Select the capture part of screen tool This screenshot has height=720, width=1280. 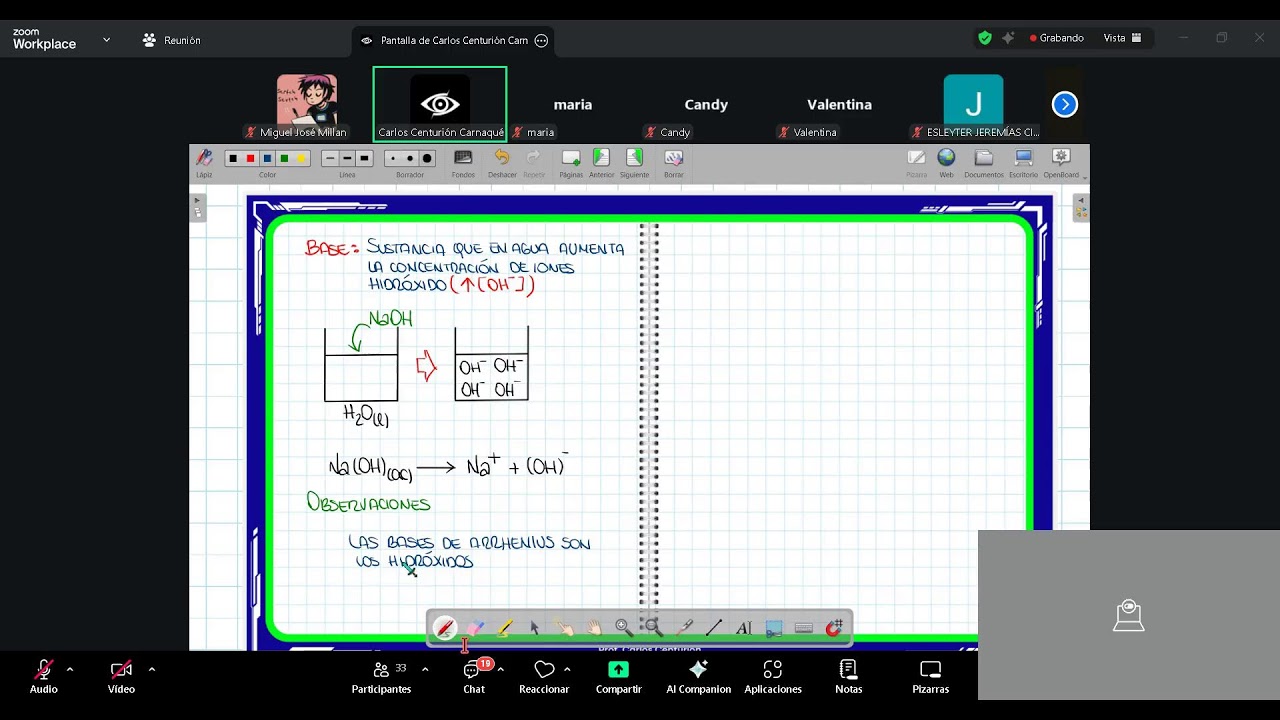tap(774, 628)
